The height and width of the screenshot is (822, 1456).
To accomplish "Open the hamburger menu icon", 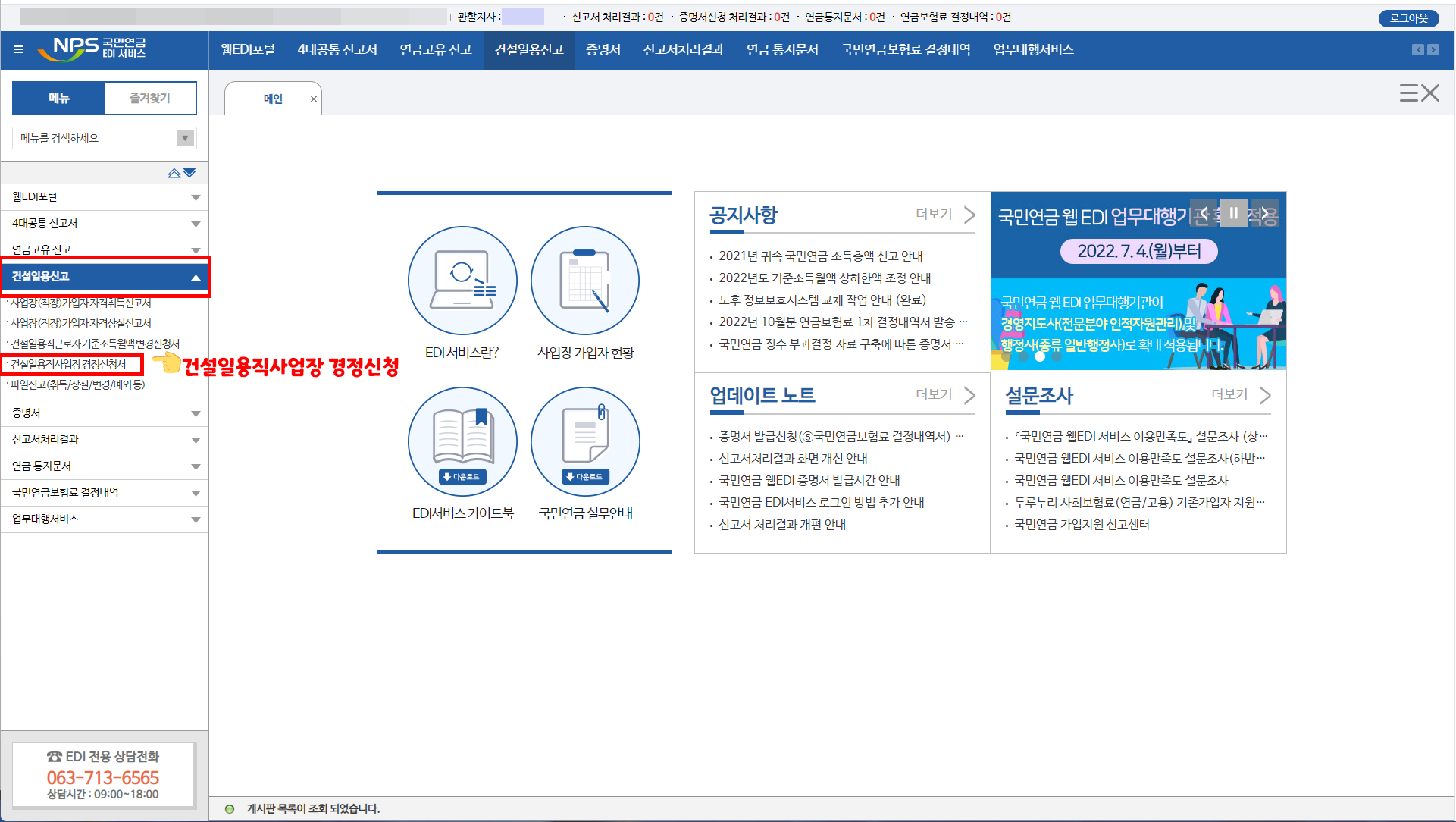I will pyautogui.click(x=18, y=49).
